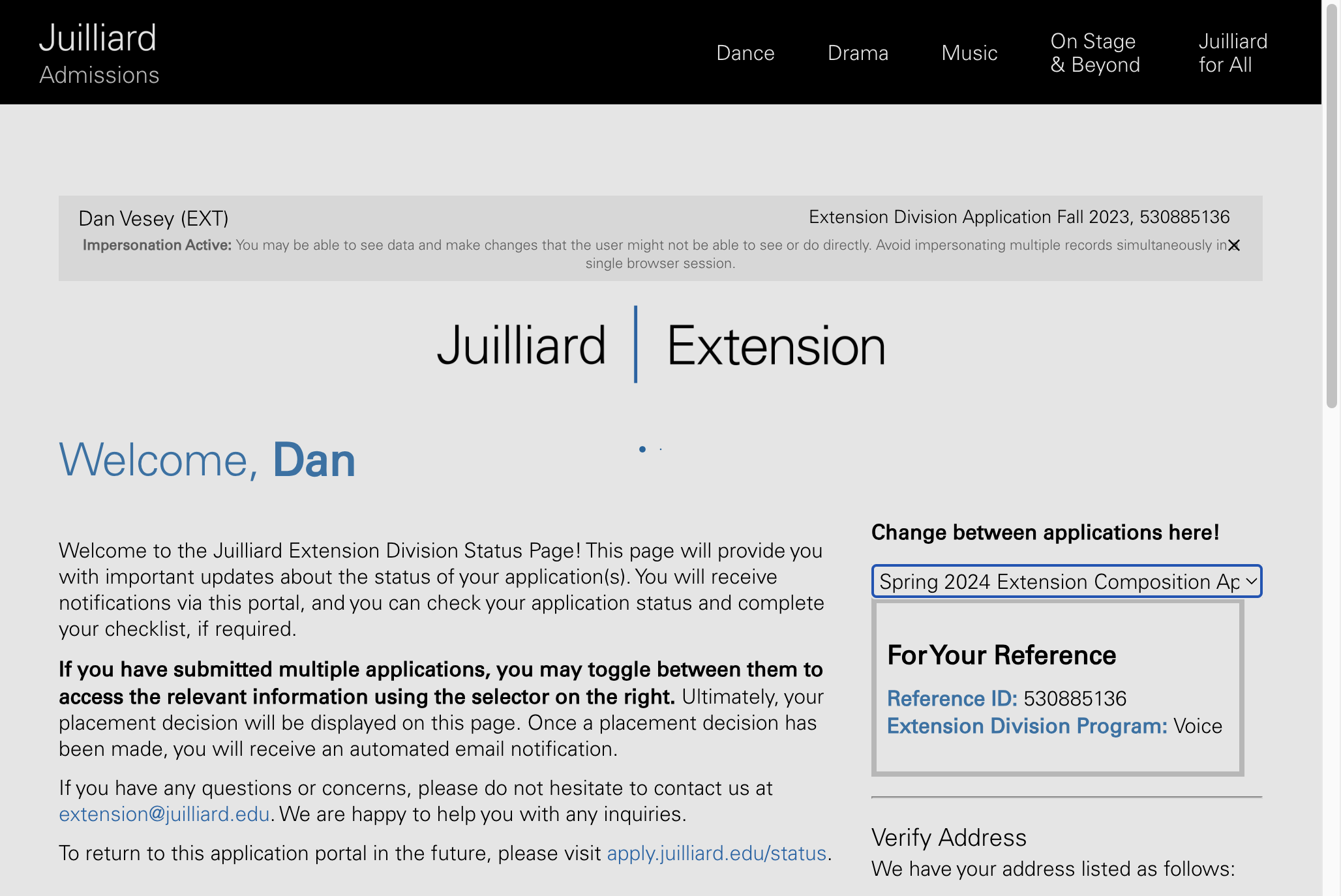
Task: Click the extension@juilliard.edu email link
Action: [x=164, y=814]
